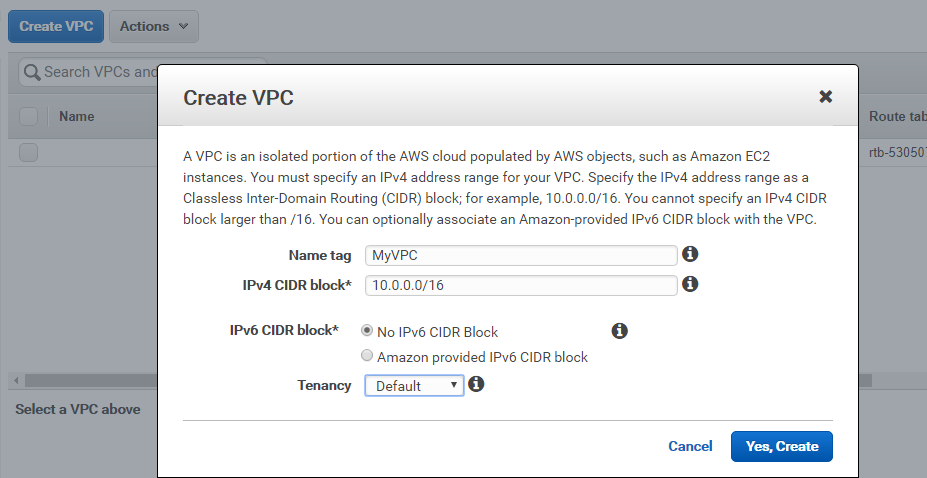Click the Cancel link
Screen dimensions: 927x478
pos(690,446)
